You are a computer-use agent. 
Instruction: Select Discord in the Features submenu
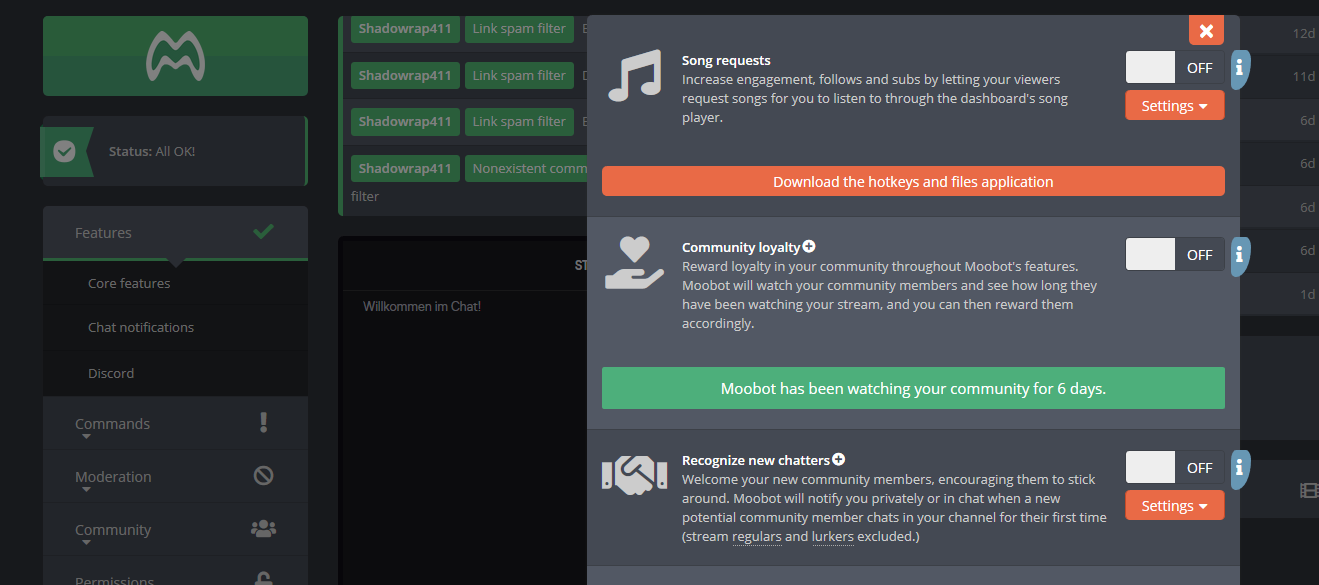pos(111,373)
